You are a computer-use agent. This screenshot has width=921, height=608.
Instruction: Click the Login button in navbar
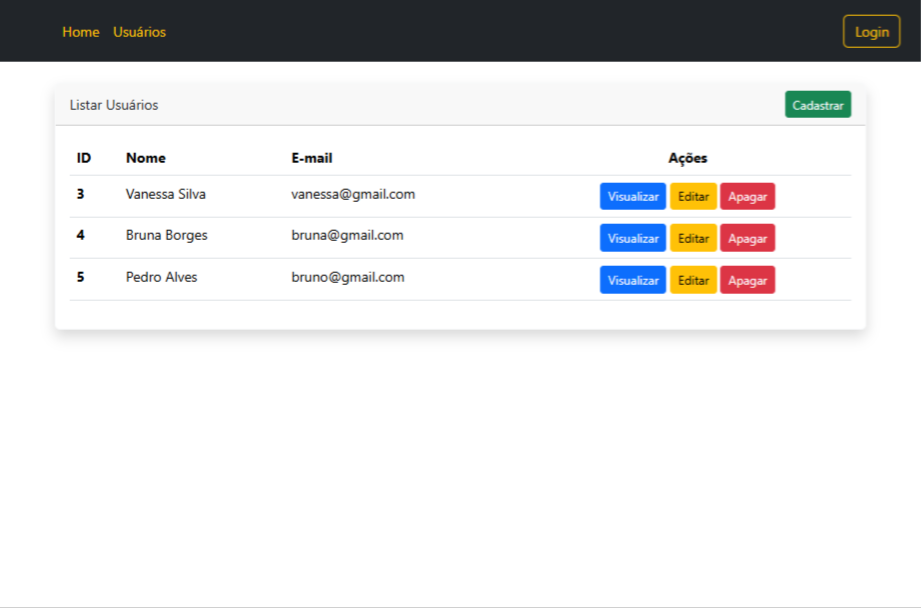pos(871,32)
